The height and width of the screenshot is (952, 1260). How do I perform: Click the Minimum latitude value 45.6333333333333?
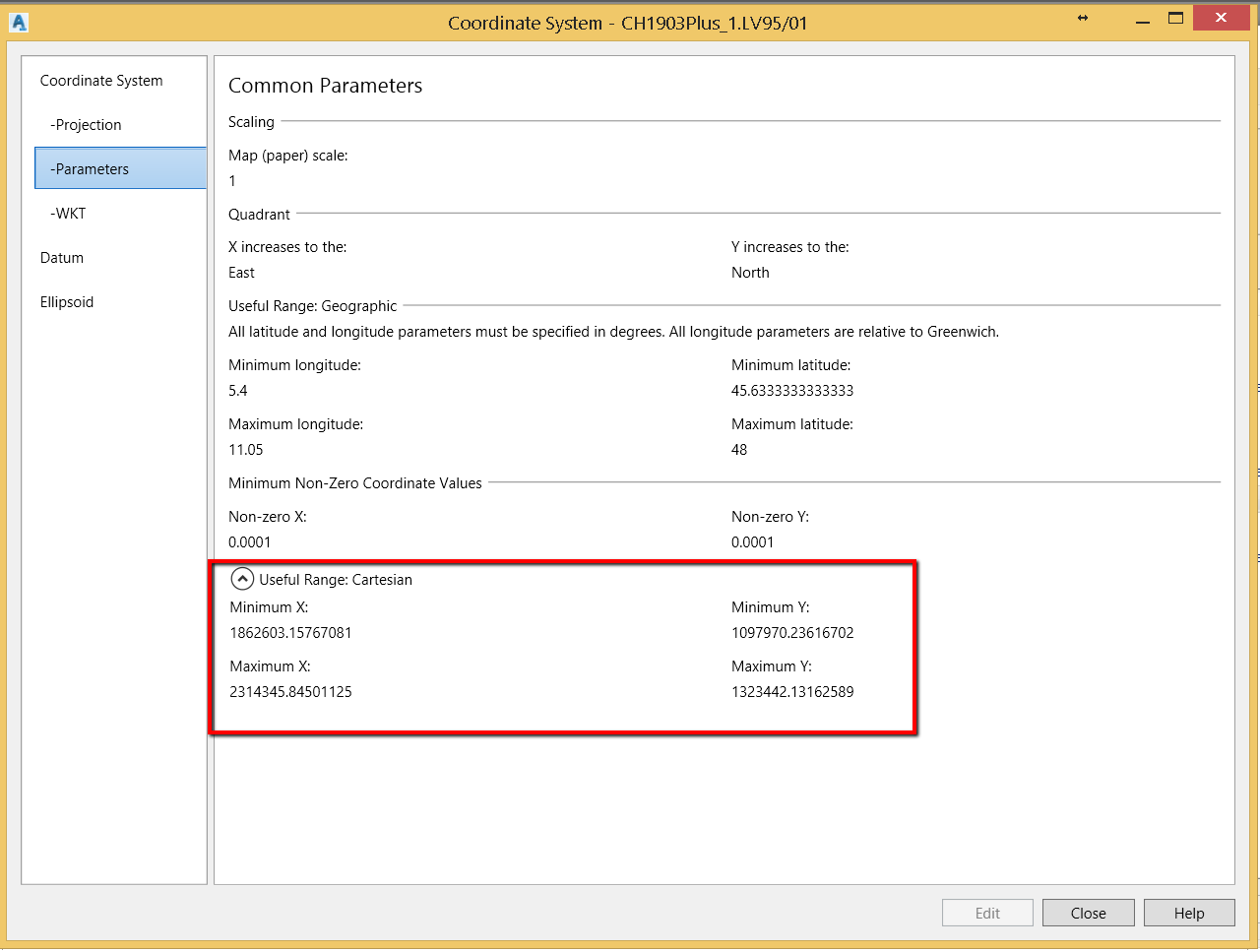coord(792,391)
